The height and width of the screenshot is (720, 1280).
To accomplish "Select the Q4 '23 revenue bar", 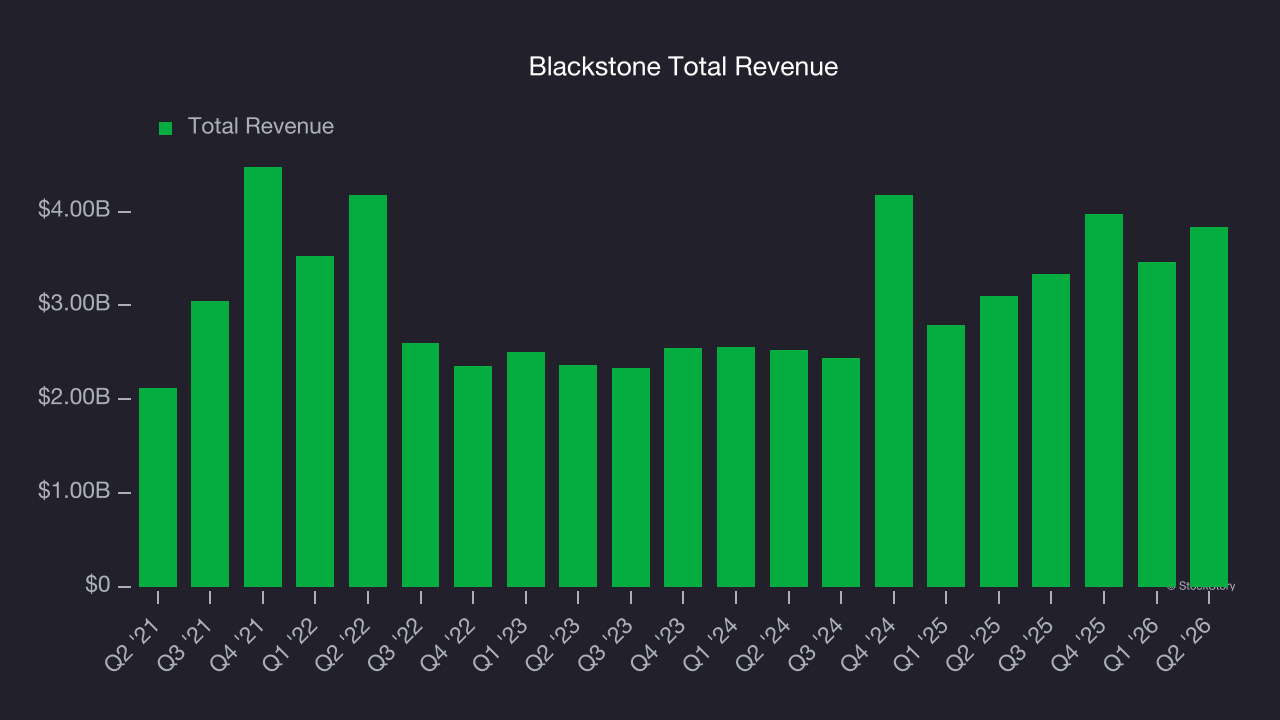I will coord(683,467).
